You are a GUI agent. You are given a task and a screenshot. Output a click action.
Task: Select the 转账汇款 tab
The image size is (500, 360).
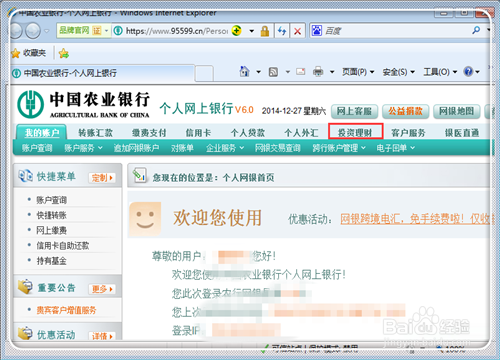tap(95, 133)
